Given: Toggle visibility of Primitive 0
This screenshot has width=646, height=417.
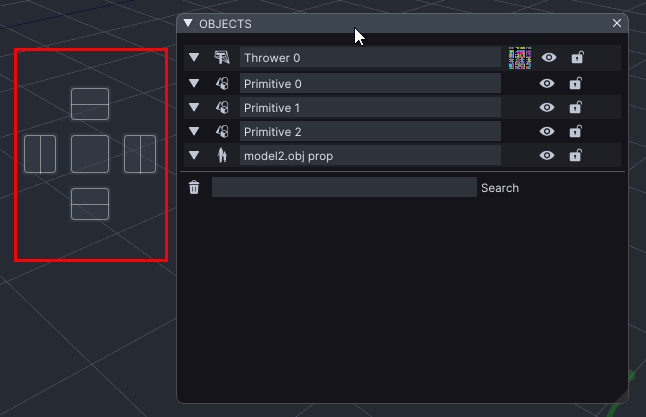Looking at the screenshot, I should pos(547,83).
